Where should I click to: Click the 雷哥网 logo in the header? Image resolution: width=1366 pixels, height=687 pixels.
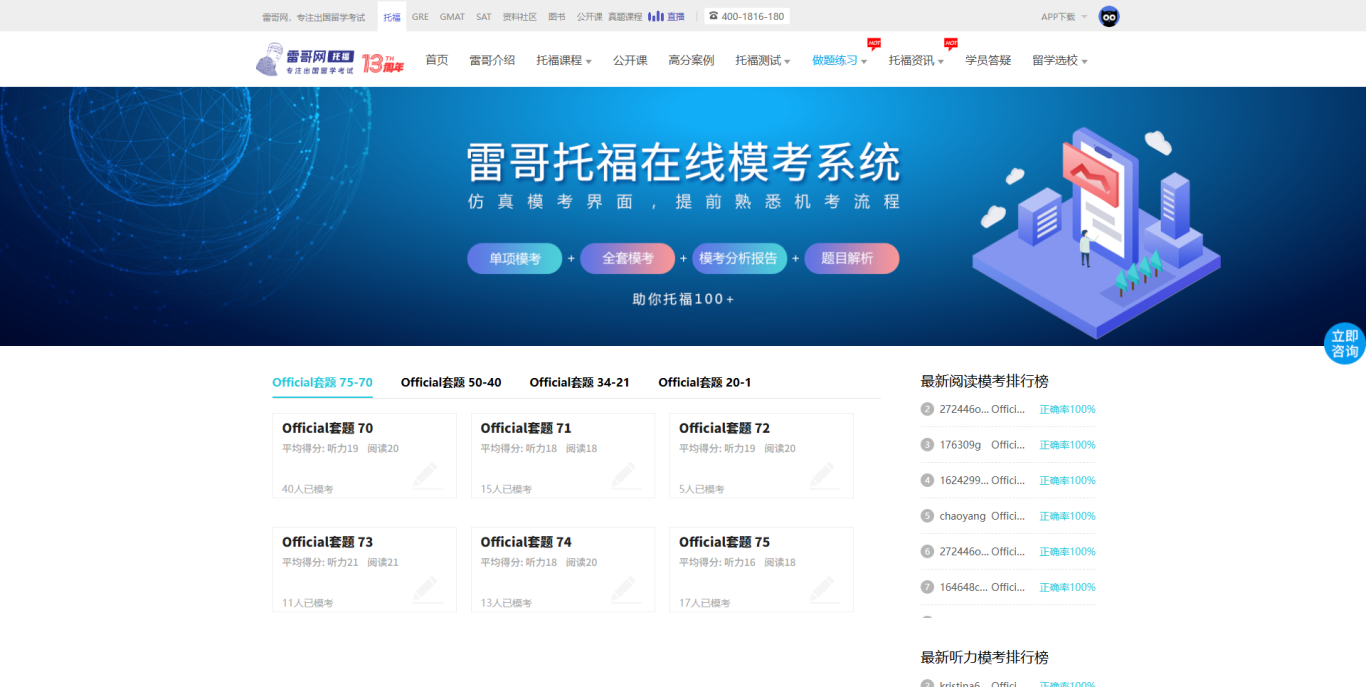(x=305, y=60)
